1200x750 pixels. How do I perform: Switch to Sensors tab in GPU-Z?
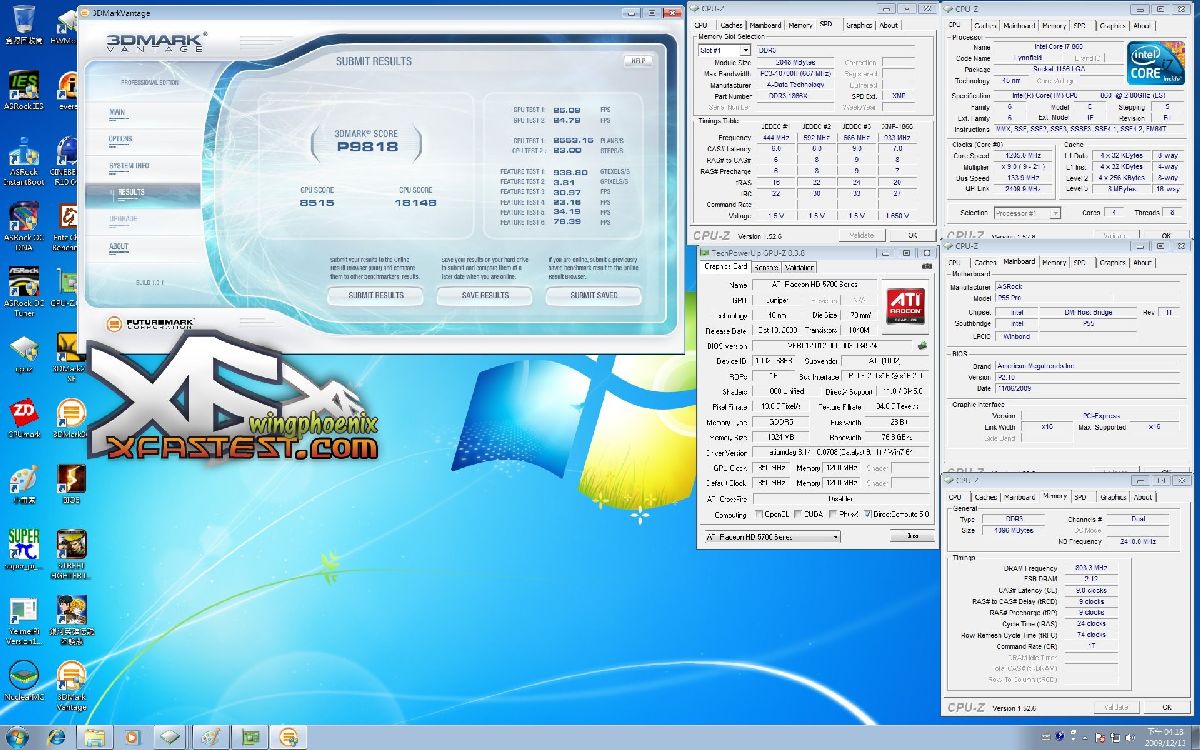(x=766, y=267)
